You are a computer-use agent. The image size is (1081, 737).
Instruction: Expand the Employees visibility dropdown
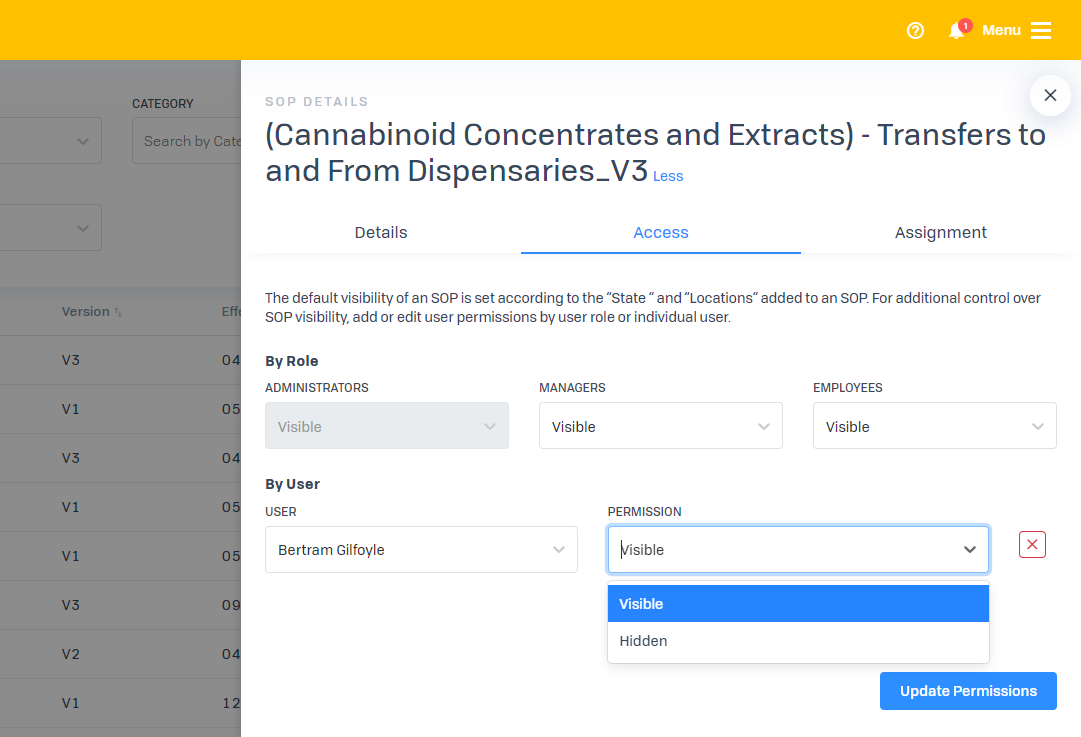point(934,426)
